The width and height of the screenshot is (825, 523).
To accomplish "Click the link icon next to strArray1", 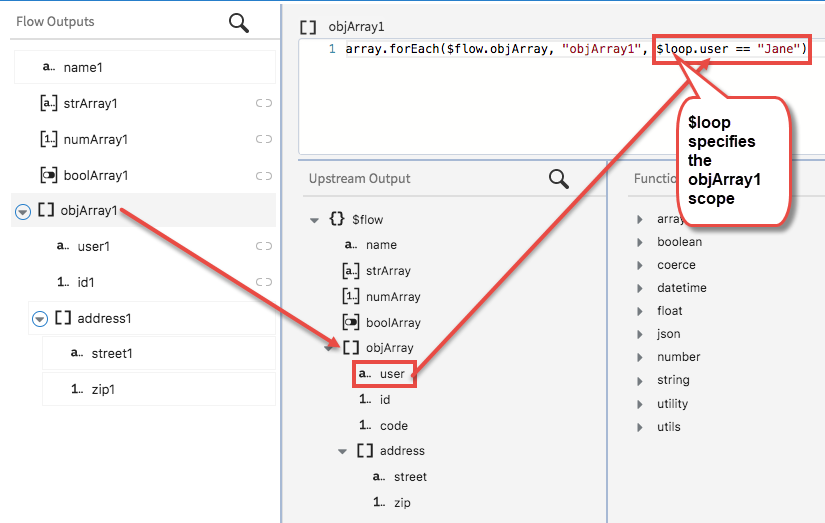I will coord(264,103).
